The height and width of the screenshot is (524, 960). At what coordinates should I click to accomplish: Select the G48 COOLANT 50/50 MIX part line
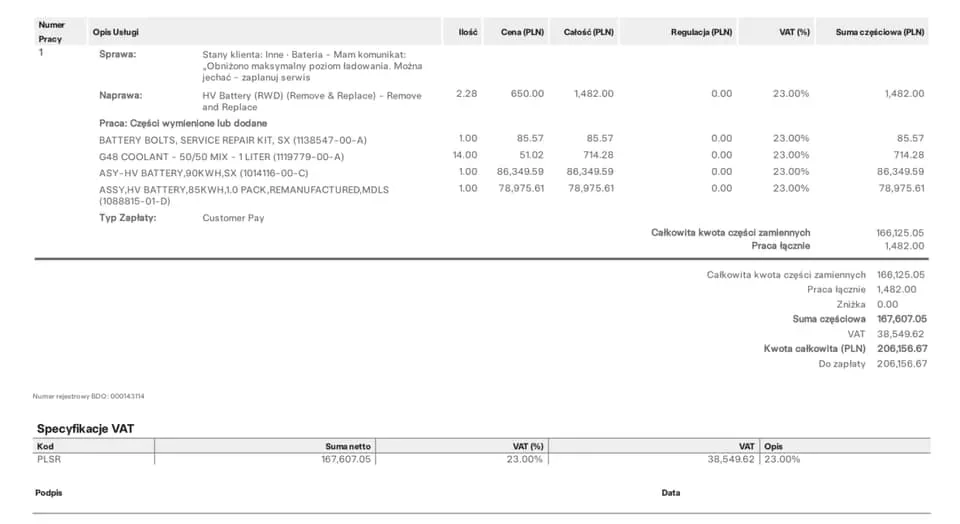(221, 156)
